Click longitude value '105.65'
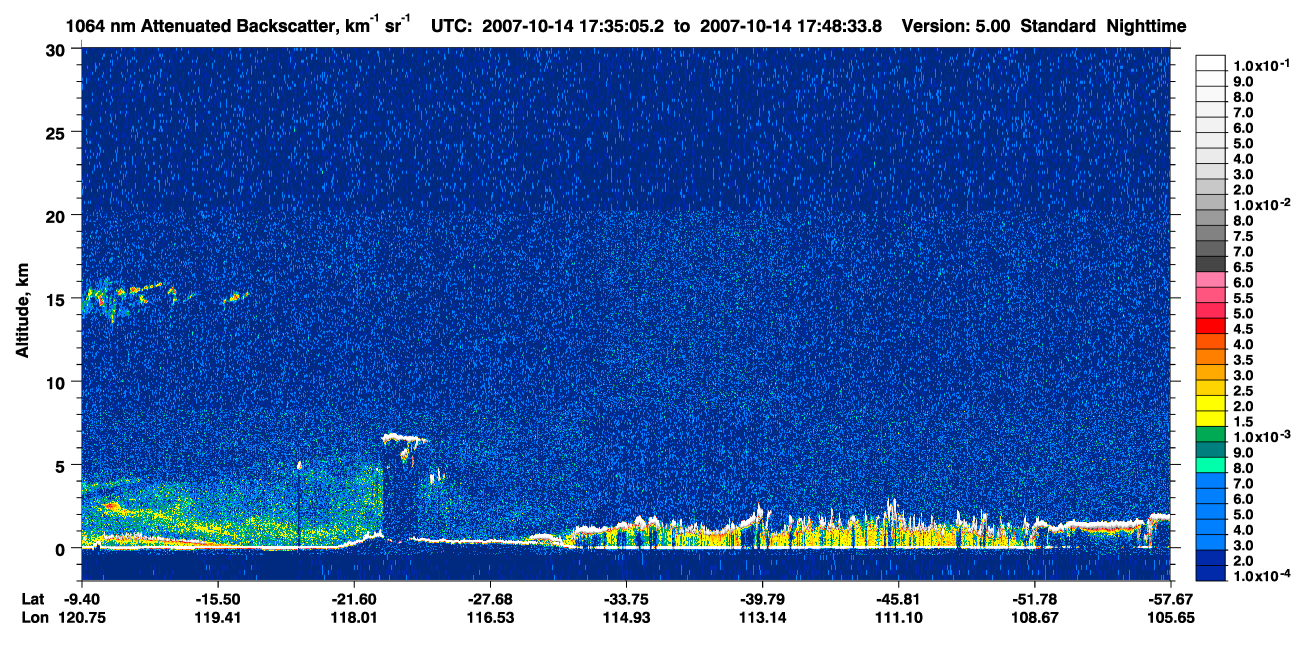 (1170, 617)
